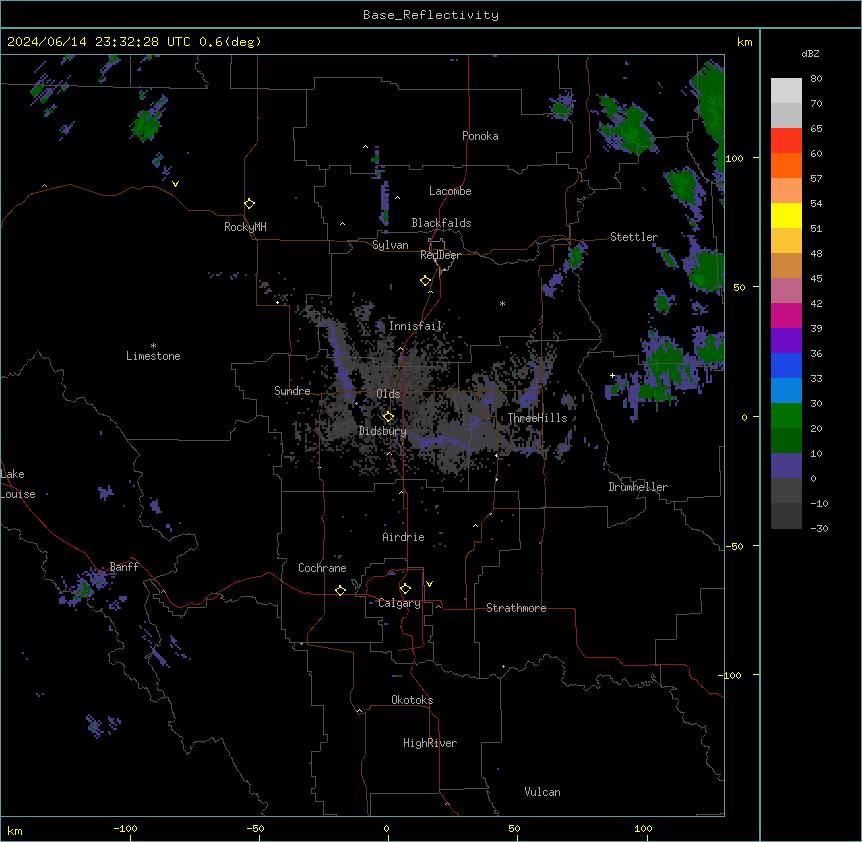
Task: Select the RedDeer city label
Action: tap(440, 255)
